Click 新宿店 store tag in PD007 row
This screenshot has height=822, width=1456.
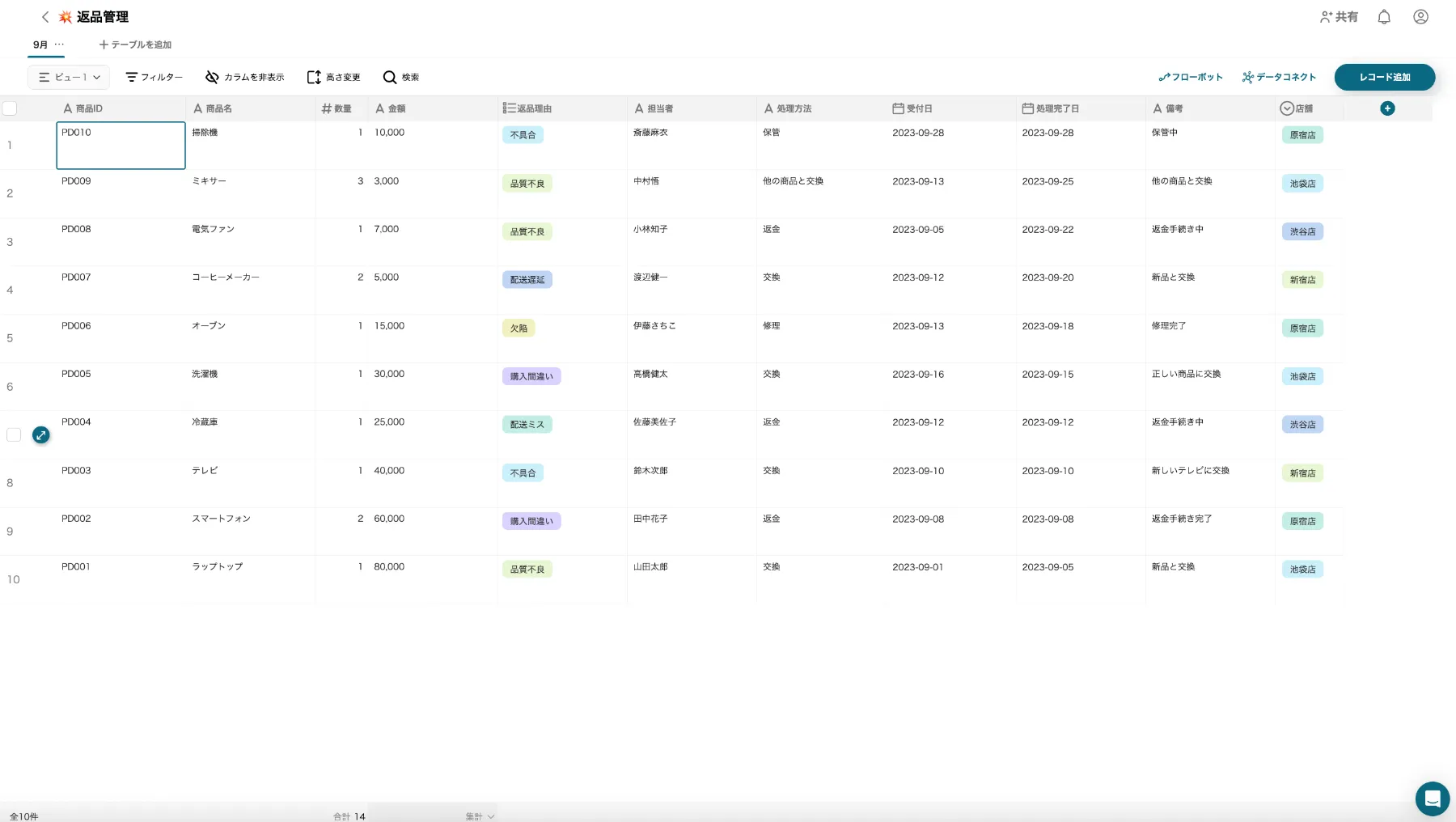[1302, 280]
